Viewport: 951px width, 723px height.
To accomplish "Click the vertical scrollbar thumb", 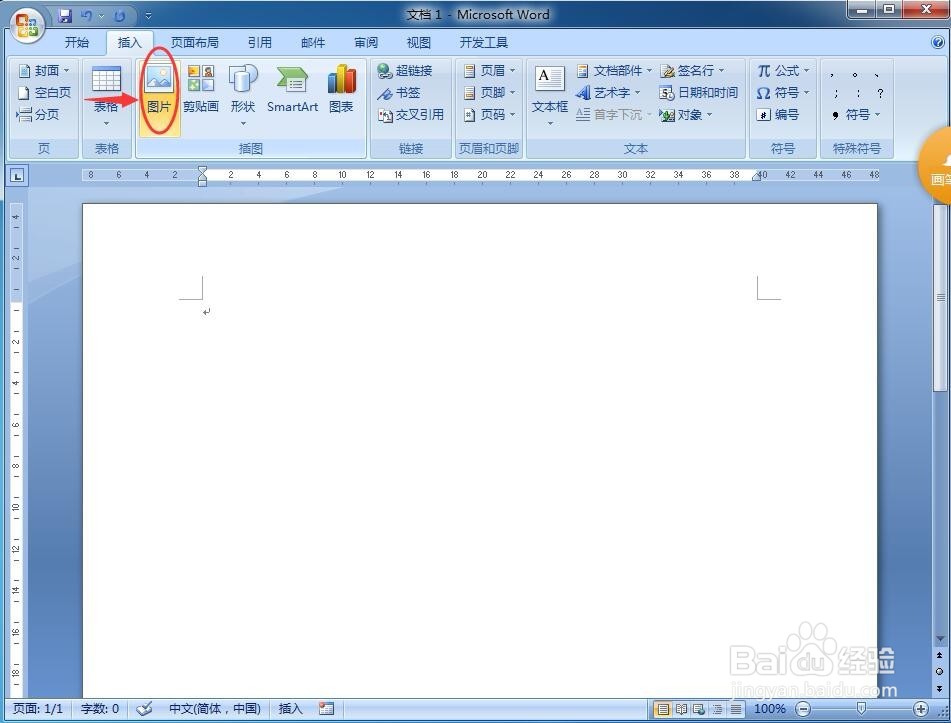I will (940, 297).
